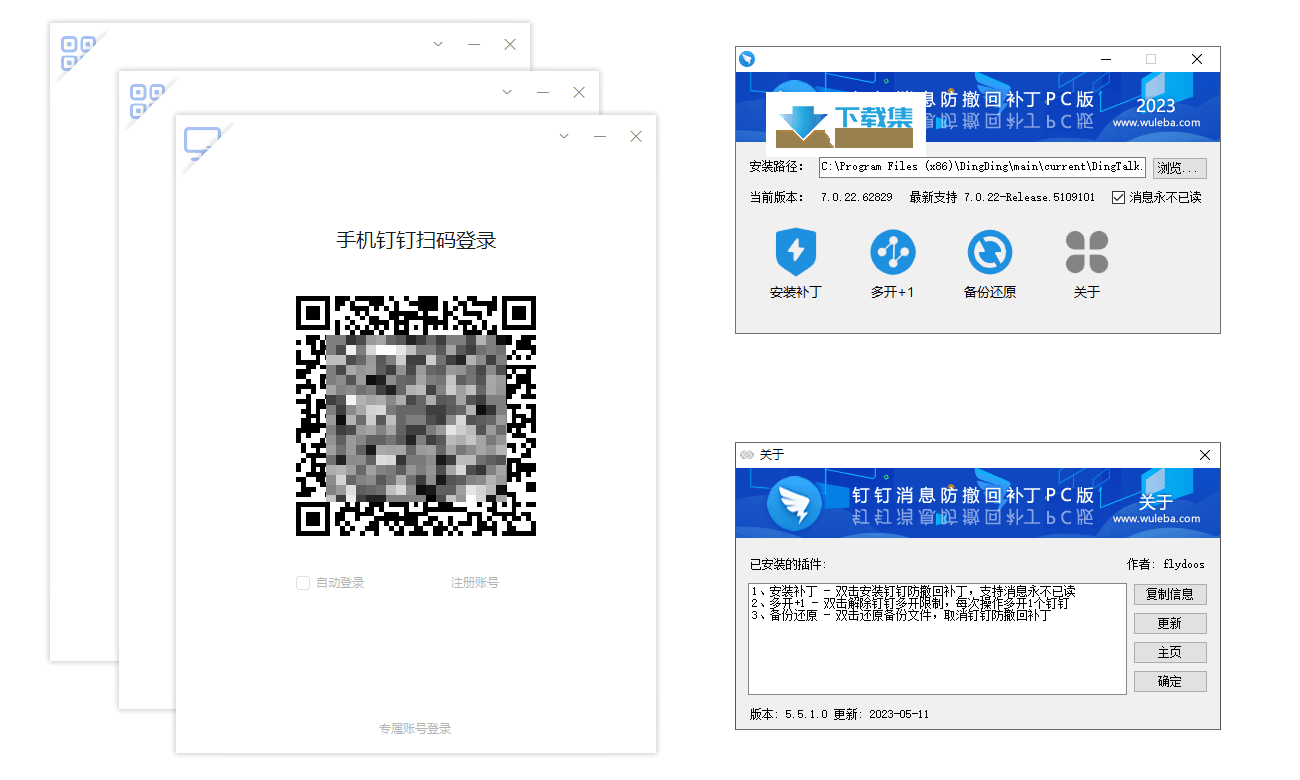This screenshot has width=1300, height=780.
Task: Click the 更新 button
Action: coord(1170,623)
